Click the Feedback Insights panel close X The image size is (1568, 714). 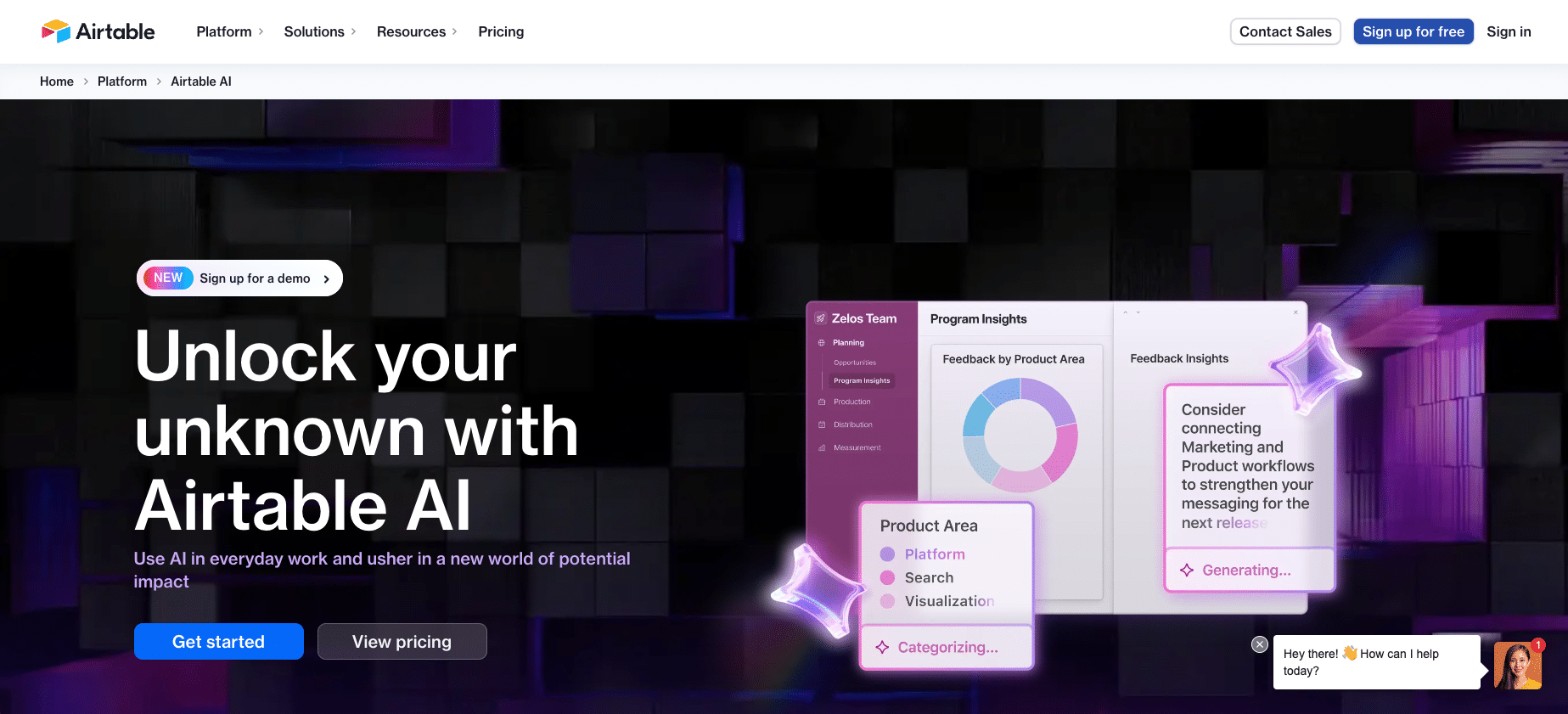coord(1295,312)
